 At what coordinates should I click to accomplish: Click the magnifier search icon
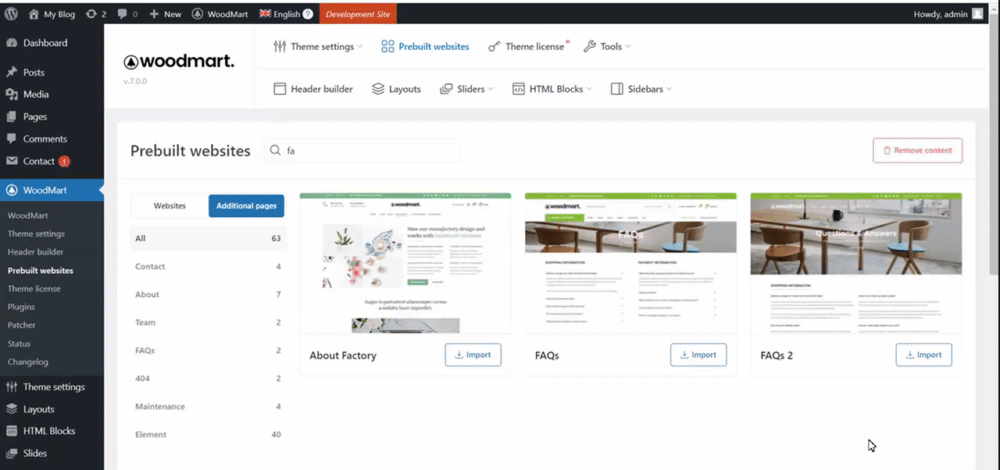point(275,151)
